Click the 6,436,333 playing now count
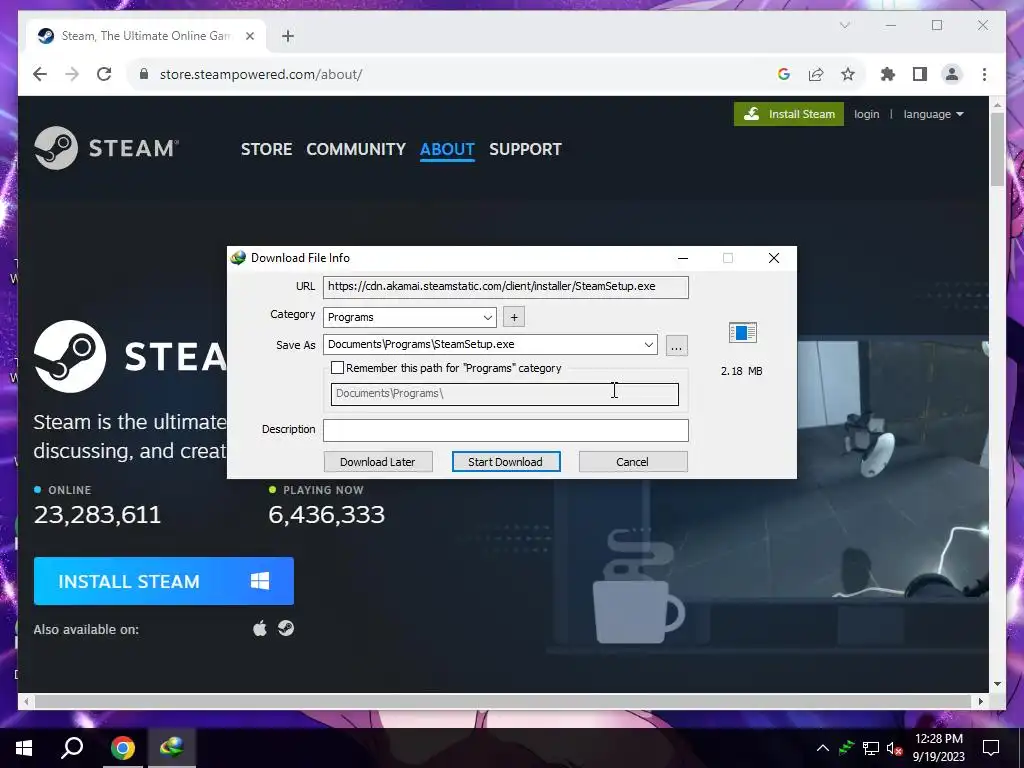1024x768 pixels. point(327,515)
